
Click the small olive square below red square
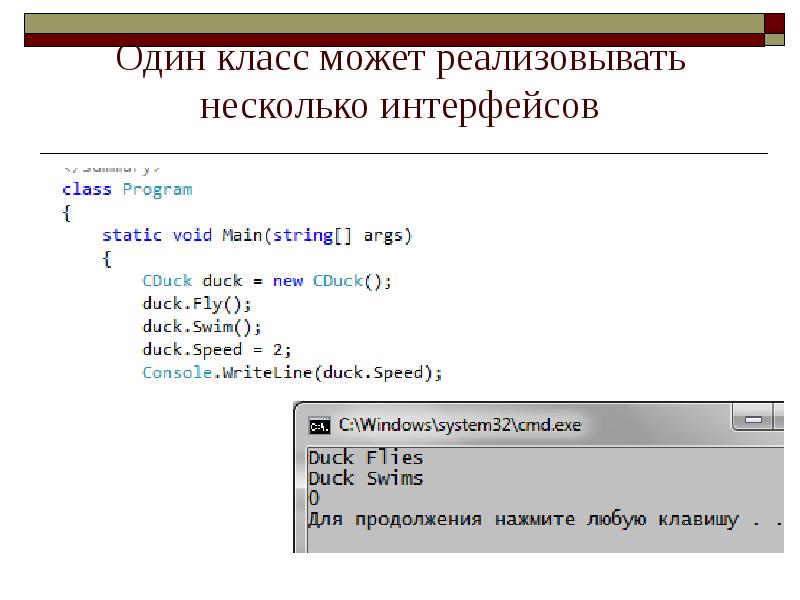point(774,41)
